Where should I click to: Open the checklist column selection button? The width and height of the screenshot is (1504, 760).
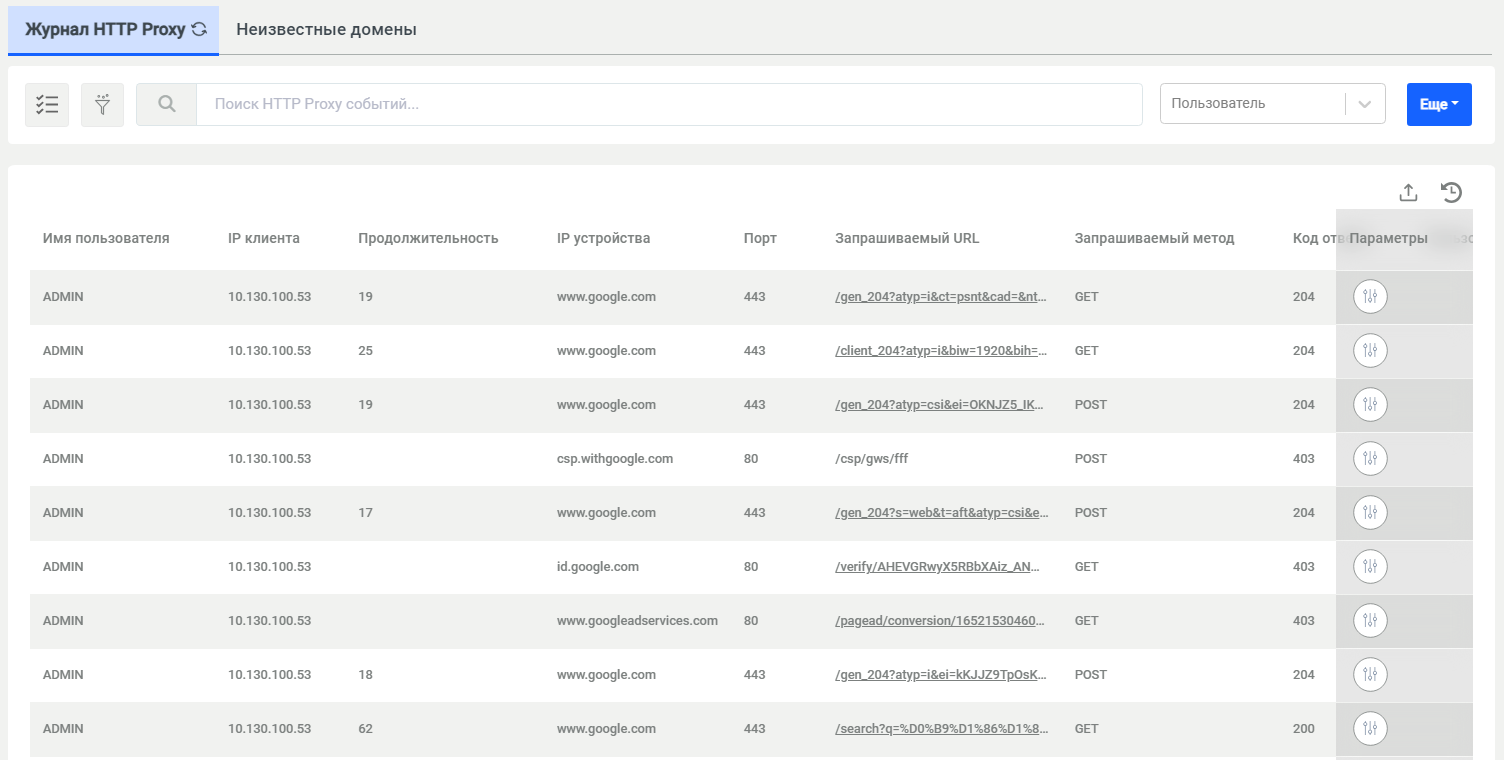[47, 104]
